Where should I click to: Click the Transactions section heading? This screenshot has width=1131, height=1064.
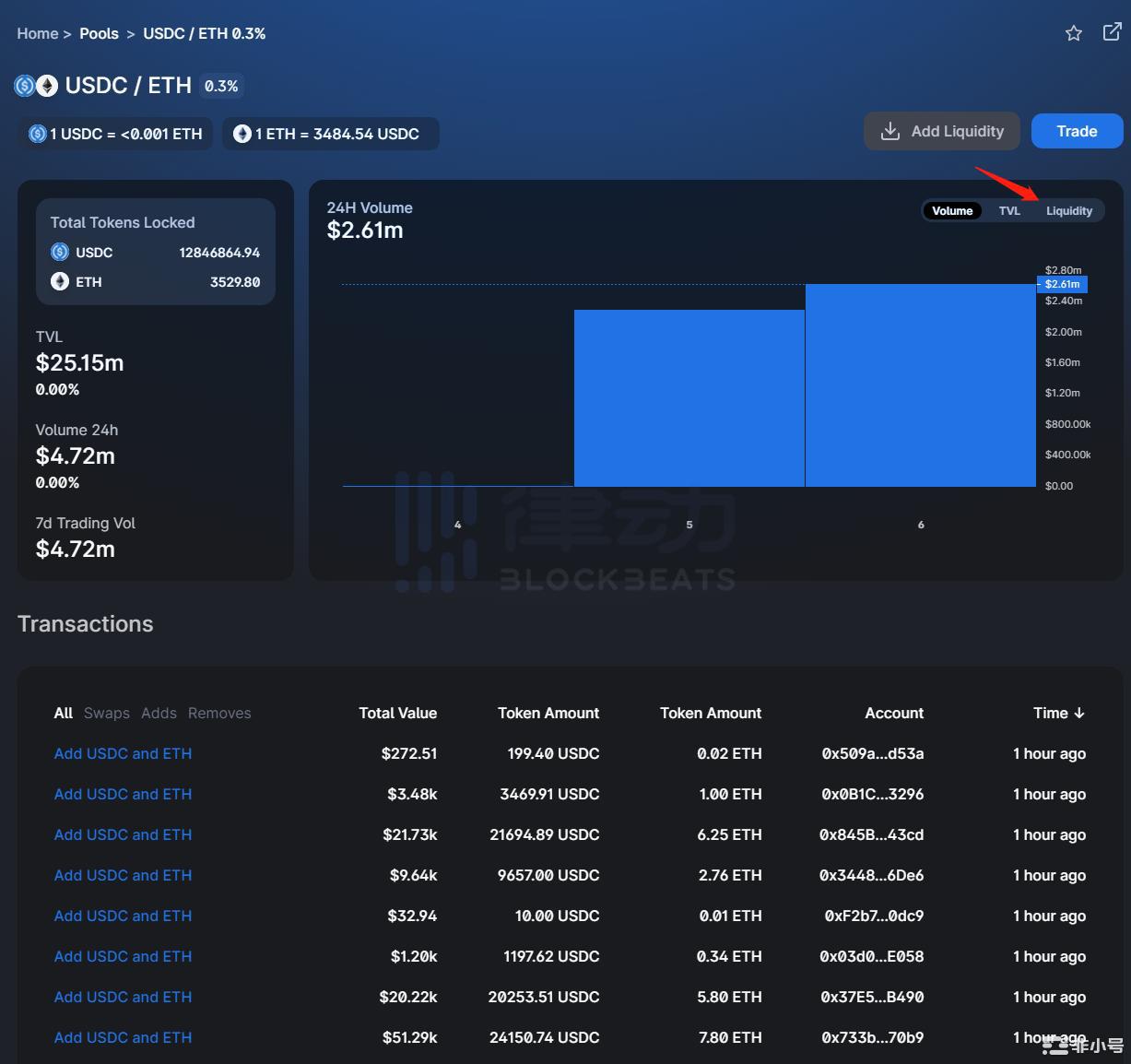(x=86, y=623)
